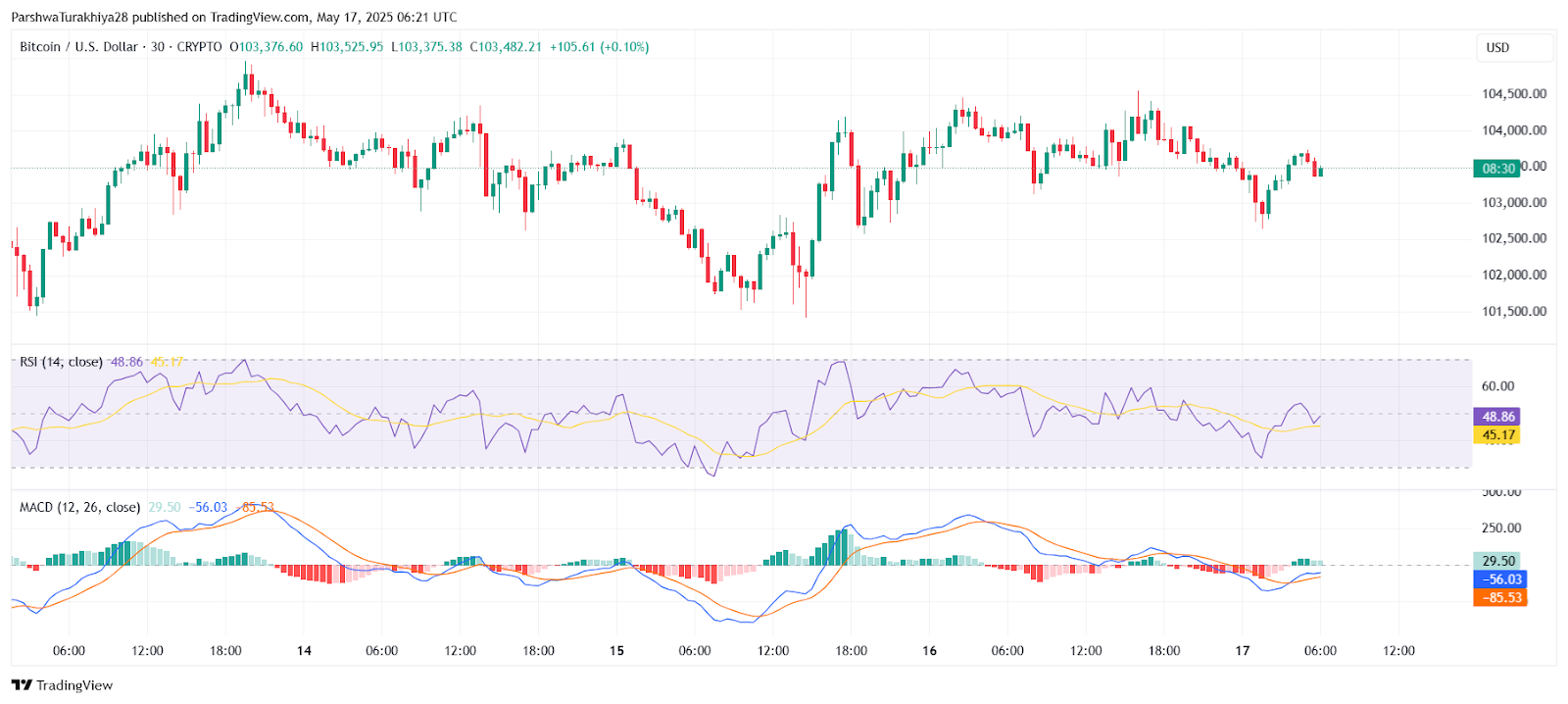Click the yellow 45.17 RSI average tag
Screen dimensions: 1568x704
[1498, 435]
